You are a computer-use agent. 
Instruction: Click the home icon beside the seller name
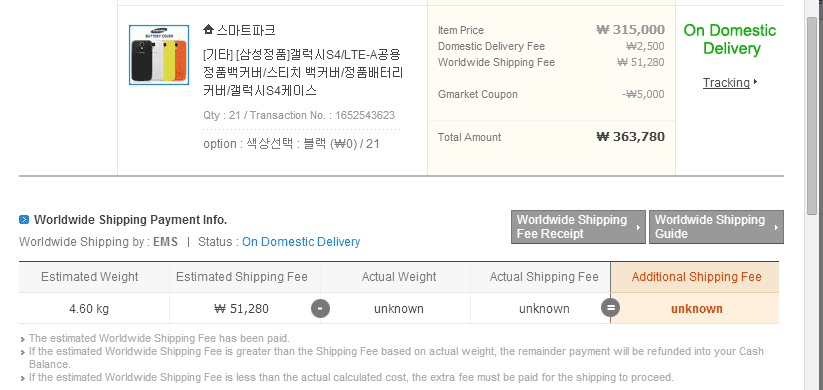[208, 29]
